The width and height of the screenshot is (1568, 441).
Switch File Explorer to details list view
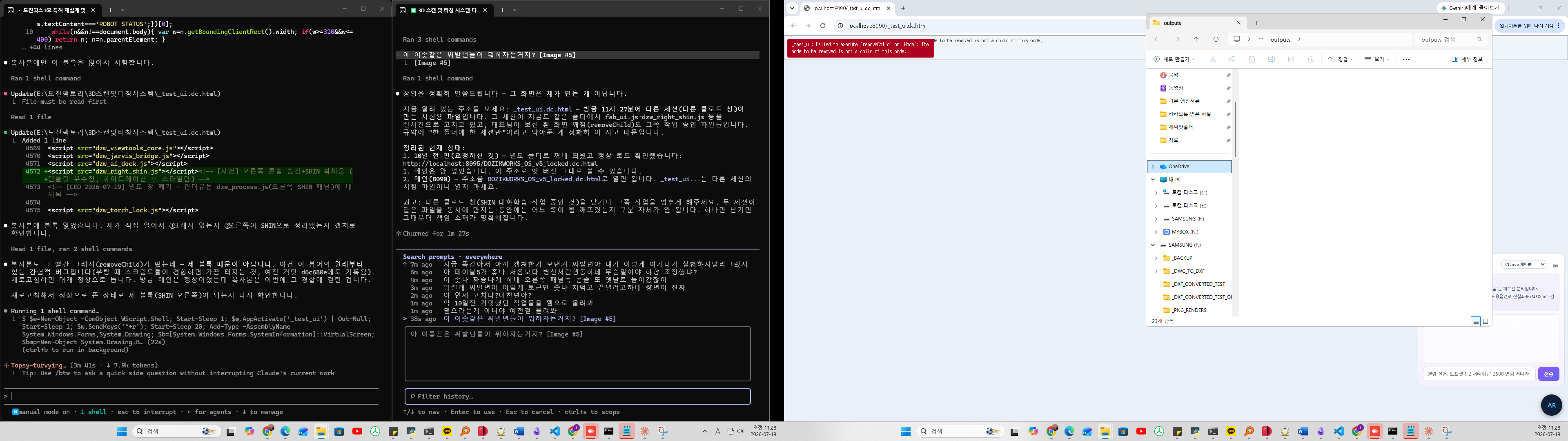pyautogui.click(x=1475, y=321)
